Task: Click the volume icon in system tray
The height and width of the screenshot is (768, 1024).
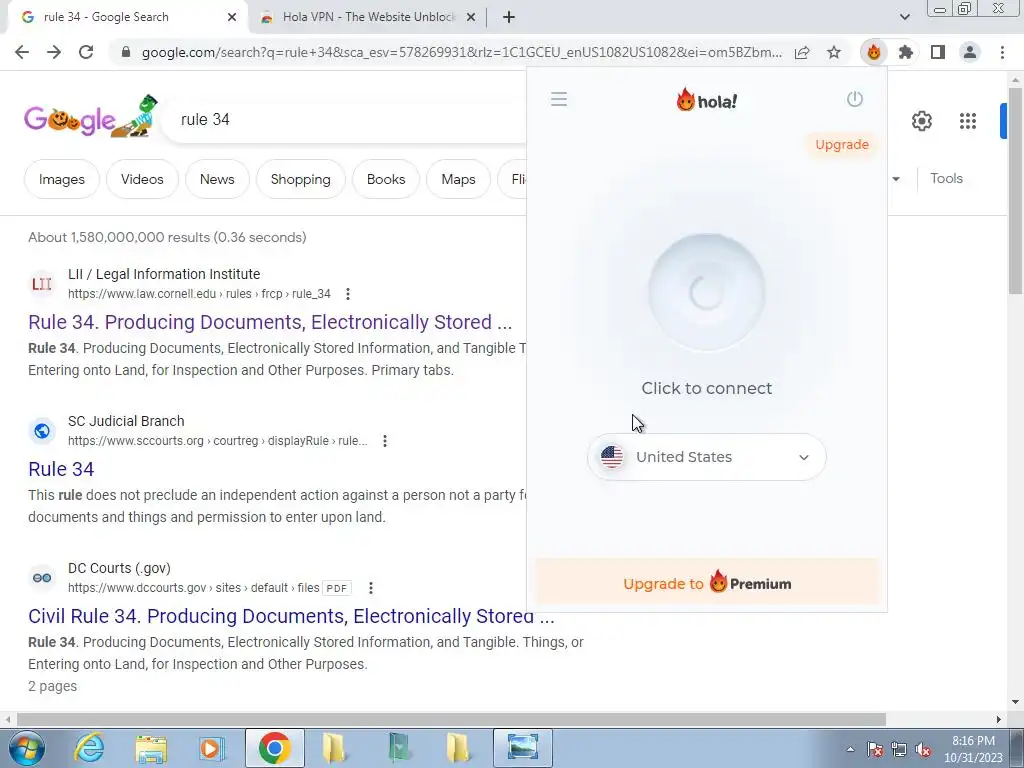Action: pos(923,750)
